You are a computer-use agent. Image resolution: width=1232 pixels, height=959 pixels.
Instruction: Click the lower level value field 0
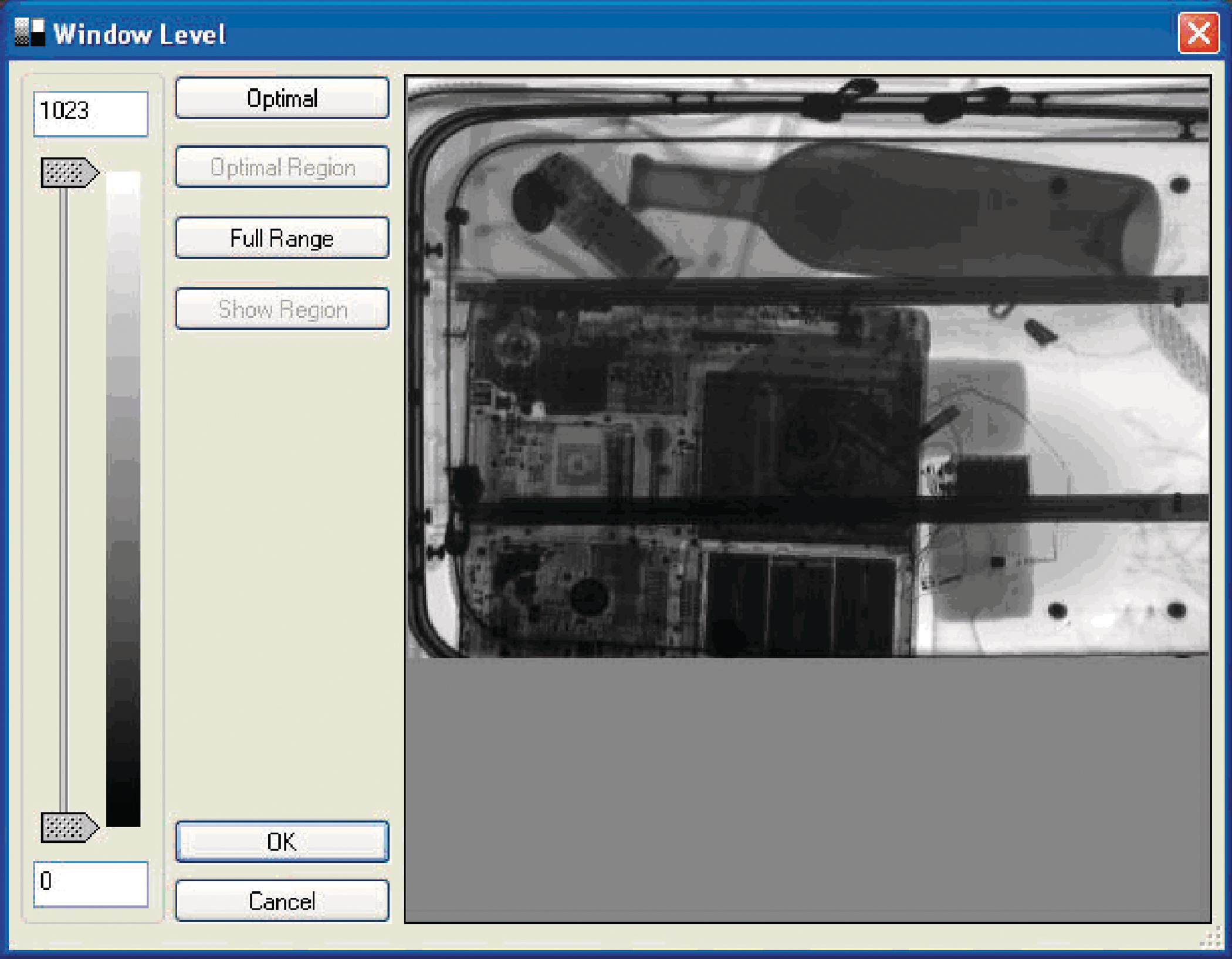(x=90, y=883)
